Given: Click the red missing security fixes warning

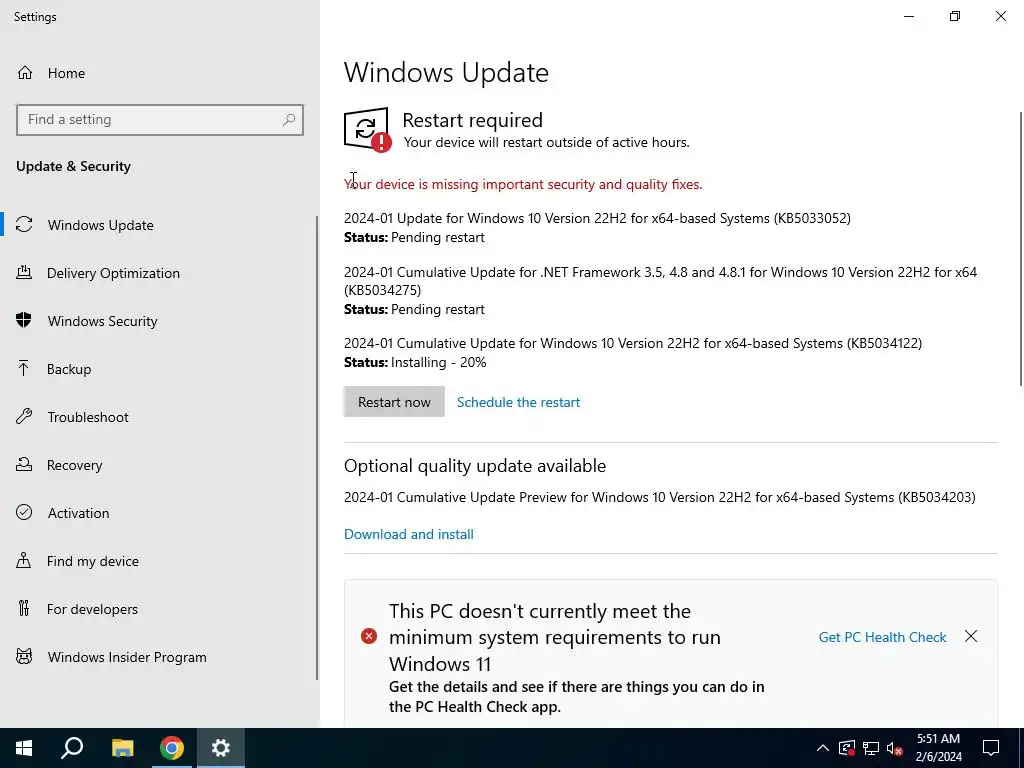Looking at the screenshot, I should coord(523,184).
